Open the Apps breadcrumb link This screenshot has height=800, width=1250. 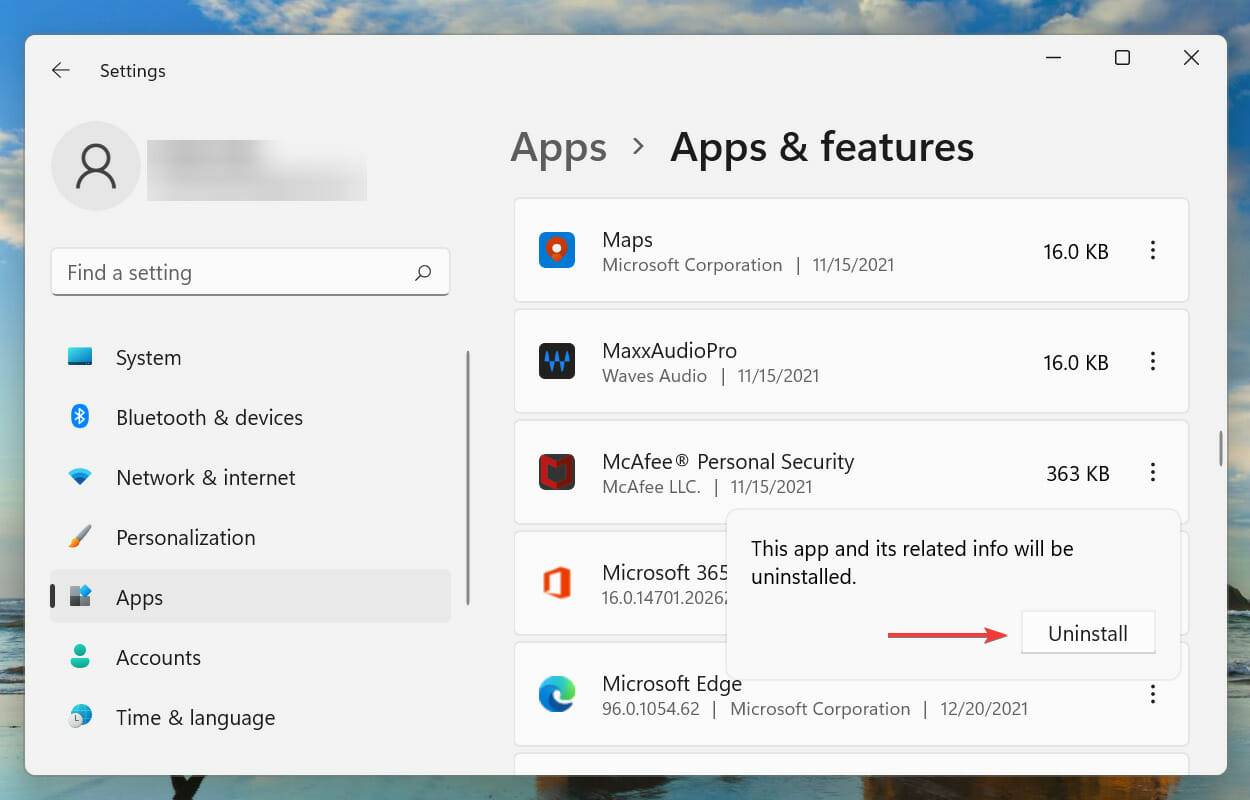tap(558, 147)
